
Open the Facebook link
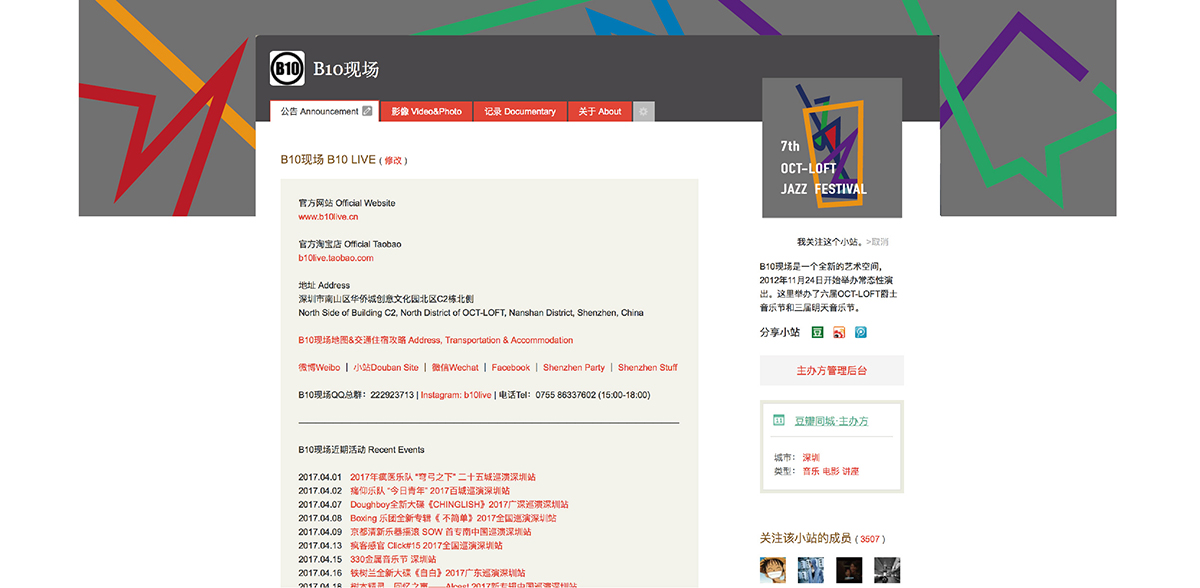coord(511,368)
